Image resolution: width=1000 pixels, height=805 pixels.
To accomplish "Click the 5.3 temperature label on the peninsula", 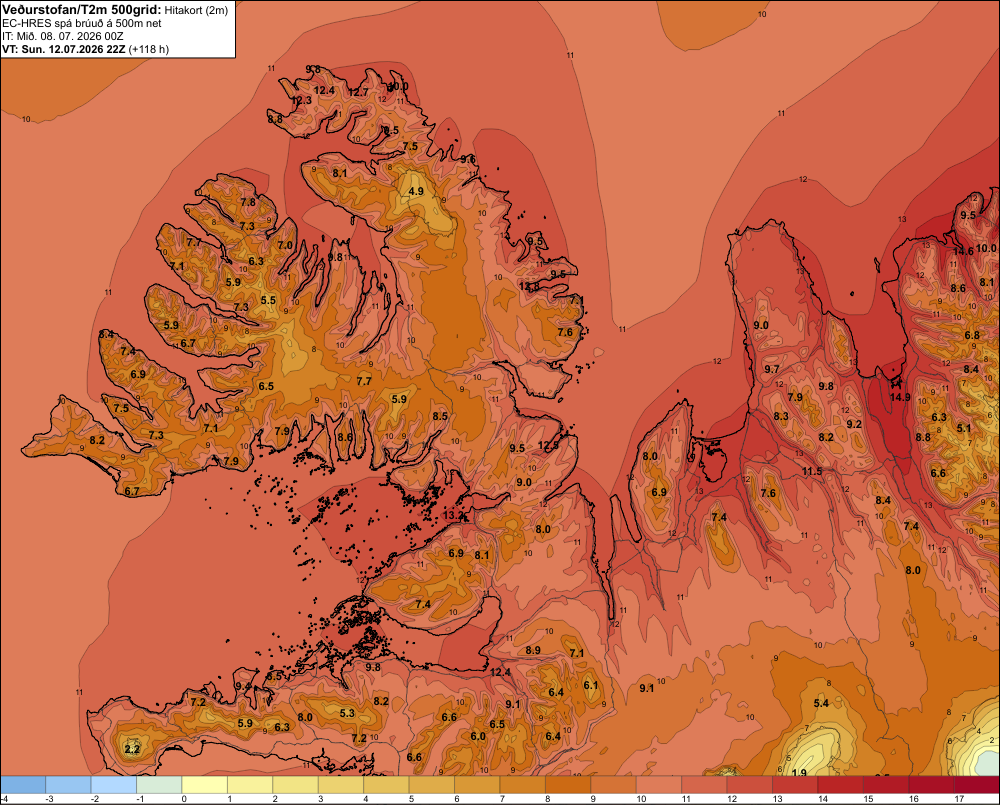I will click(x=347, y=713).
